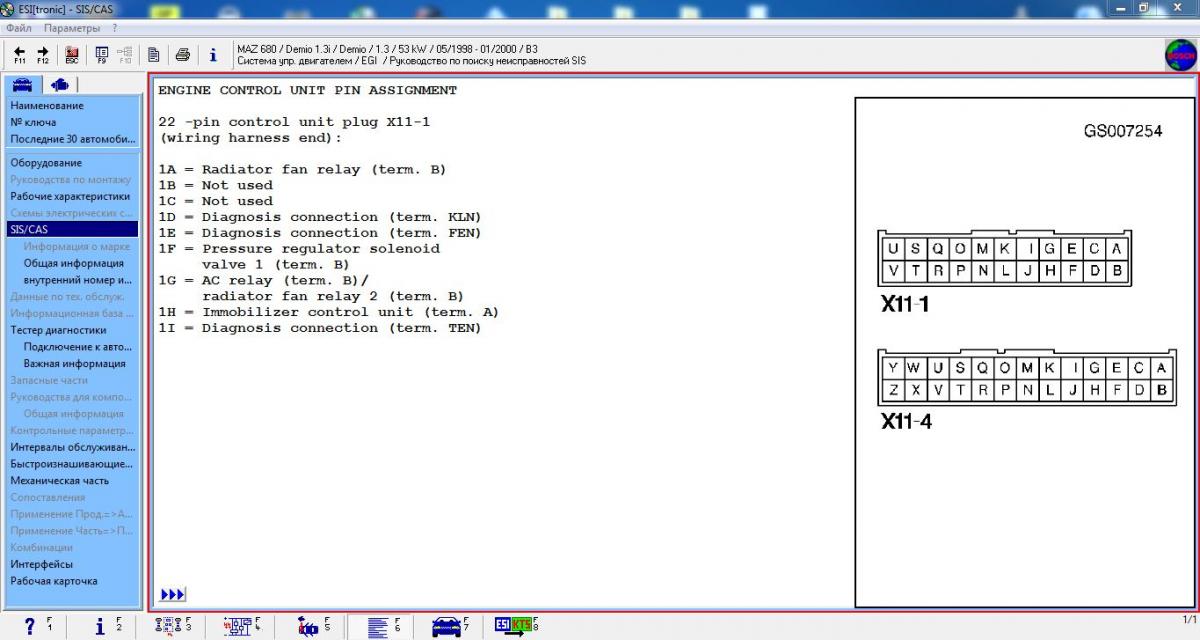The height and width of the screenshot is (640, 1200).
Task: Open Общая информация under SIS/CAS
Action: click(x=74, y=263)
